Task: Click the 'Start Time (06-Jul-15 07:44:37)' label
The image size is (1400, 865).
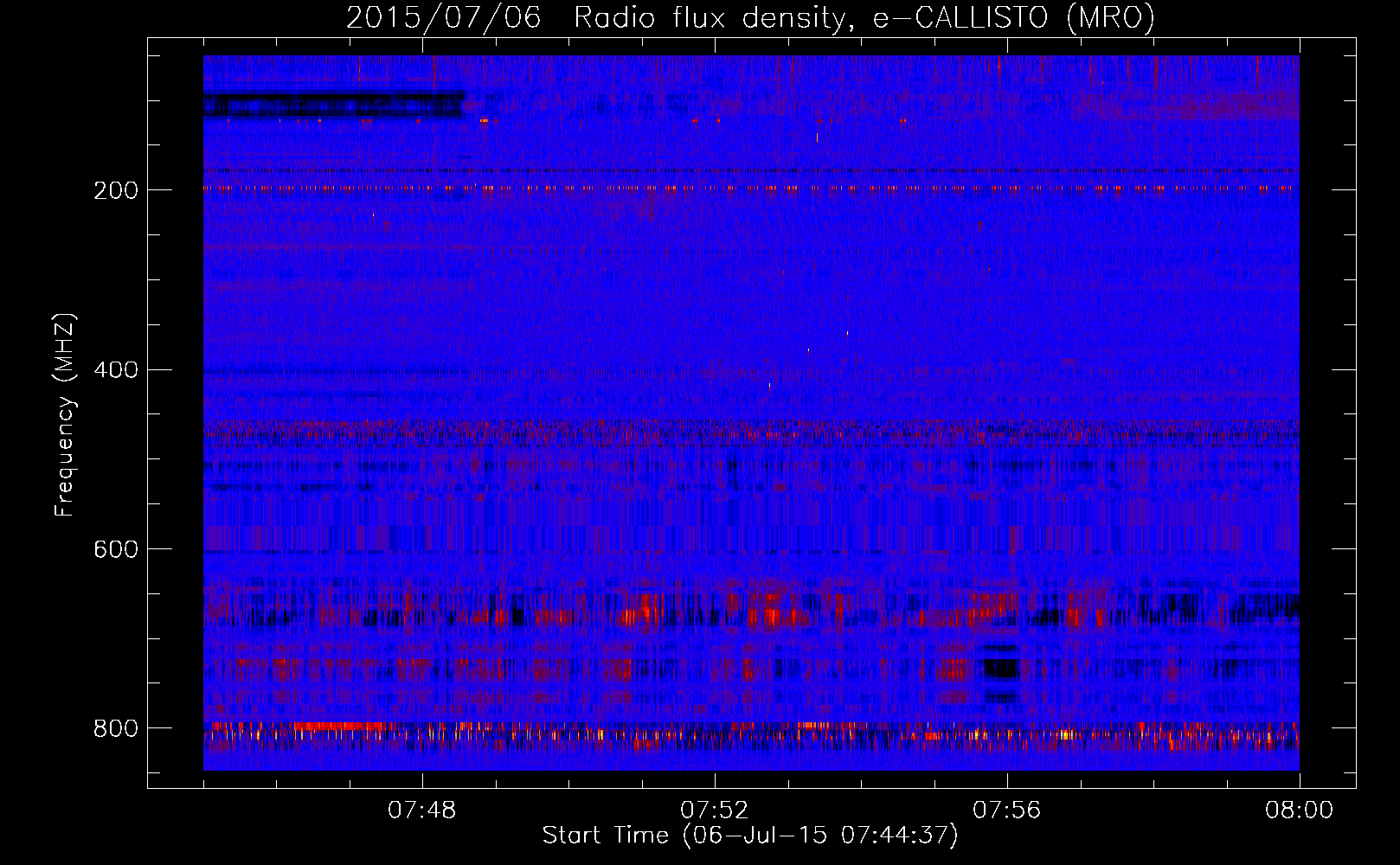Action: (x=750, y=836)
